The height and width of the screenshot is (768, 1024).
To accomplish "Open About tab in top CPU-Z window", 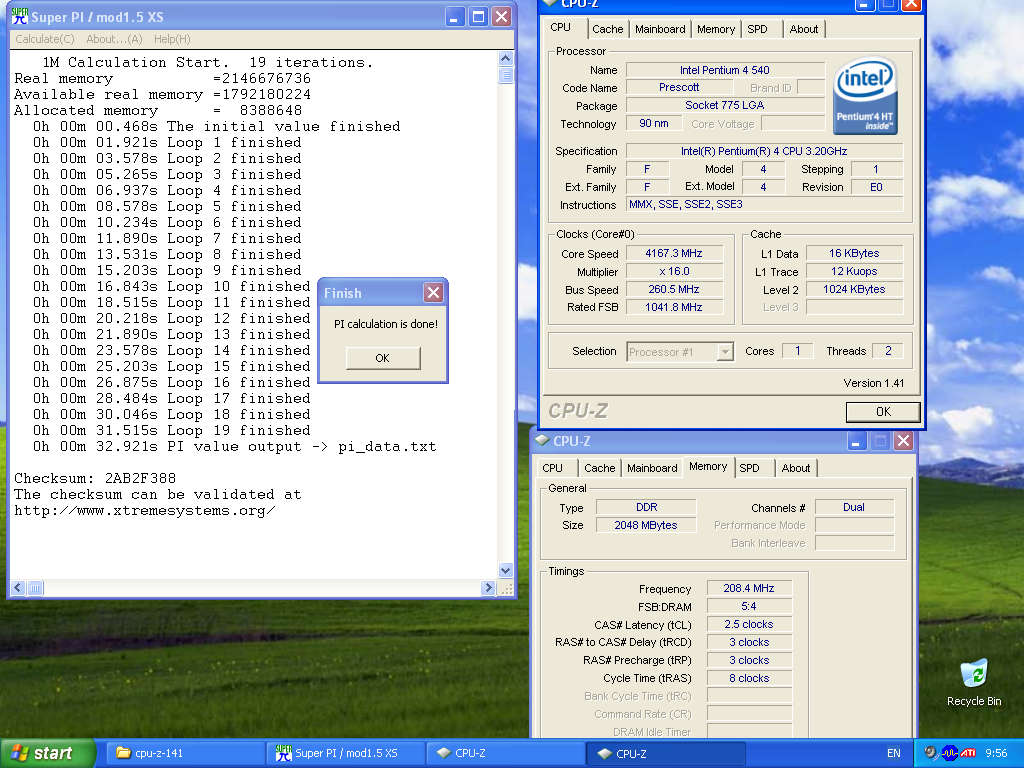I will pos(803,29).
